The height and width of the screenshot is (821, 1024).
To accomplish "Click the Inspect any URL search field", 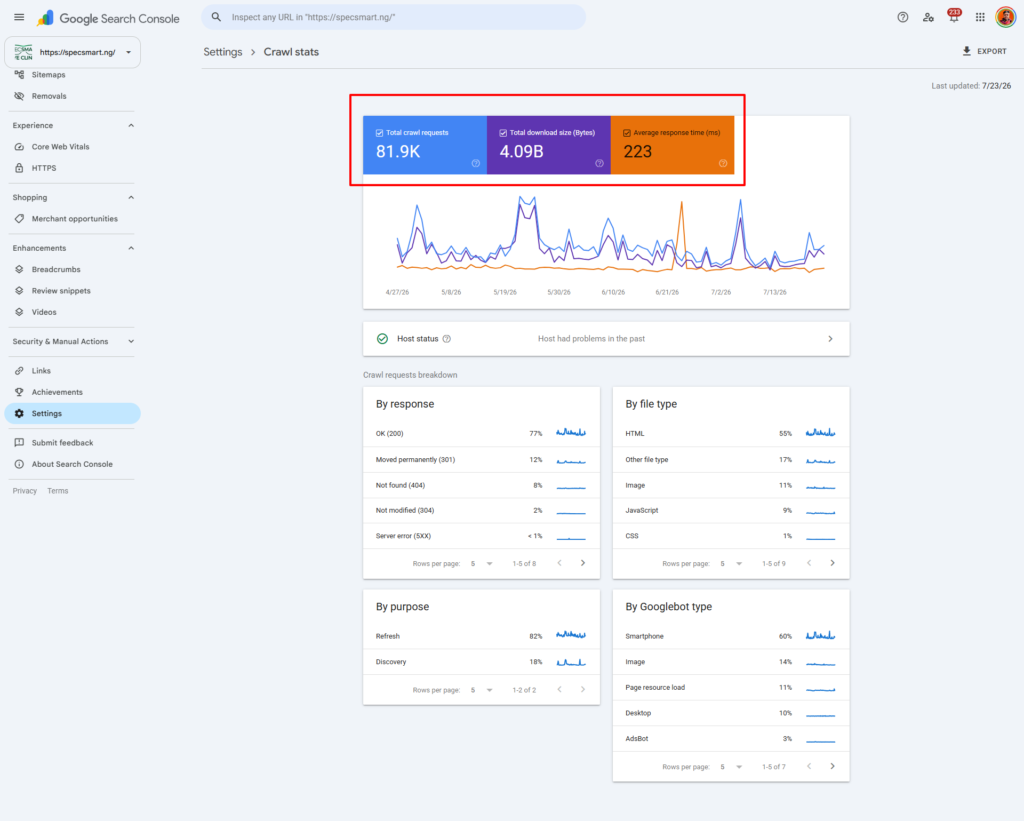I will (x=393, y=18).
